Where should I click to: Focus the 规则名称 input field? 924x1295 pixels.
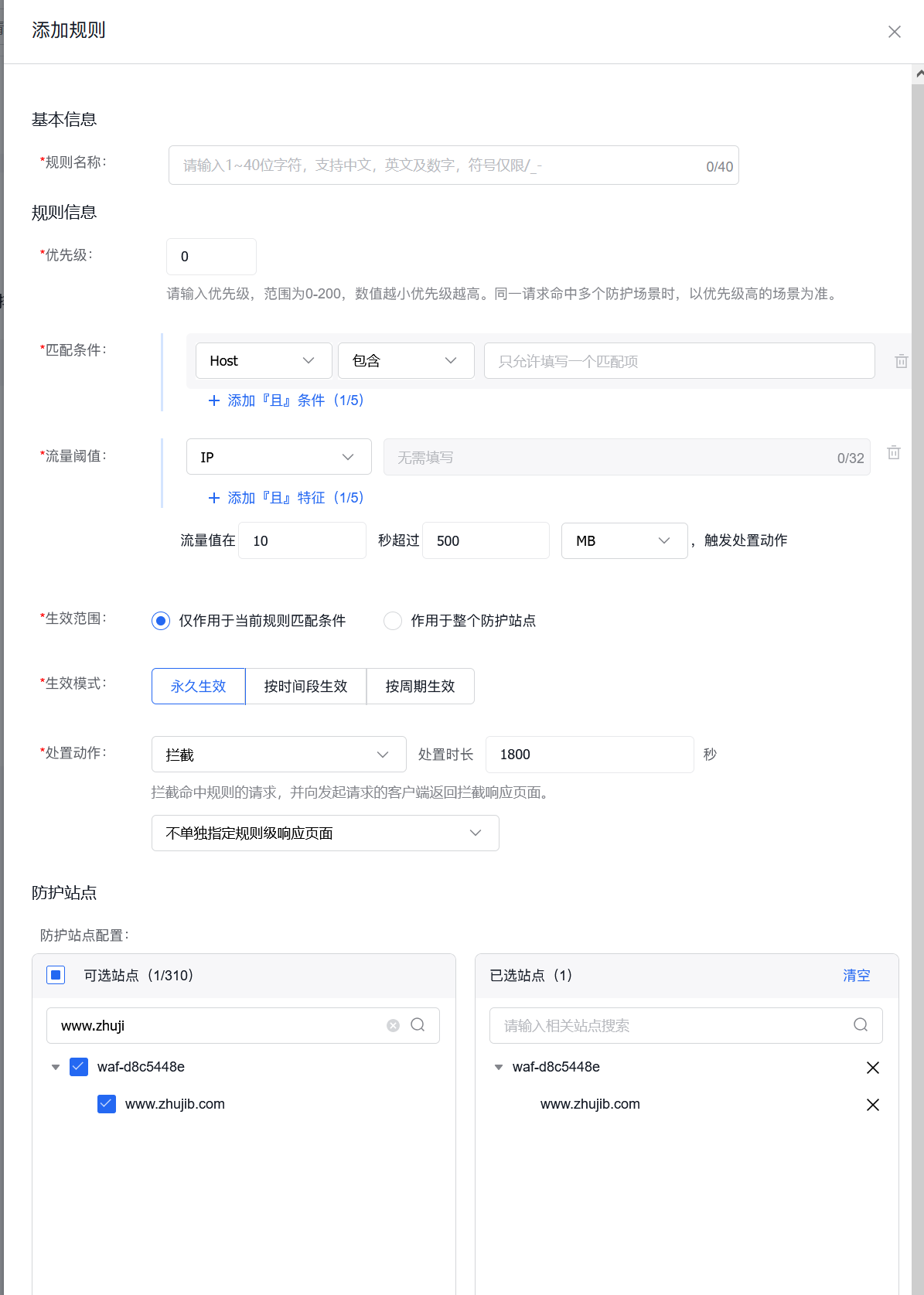[454, 165]
